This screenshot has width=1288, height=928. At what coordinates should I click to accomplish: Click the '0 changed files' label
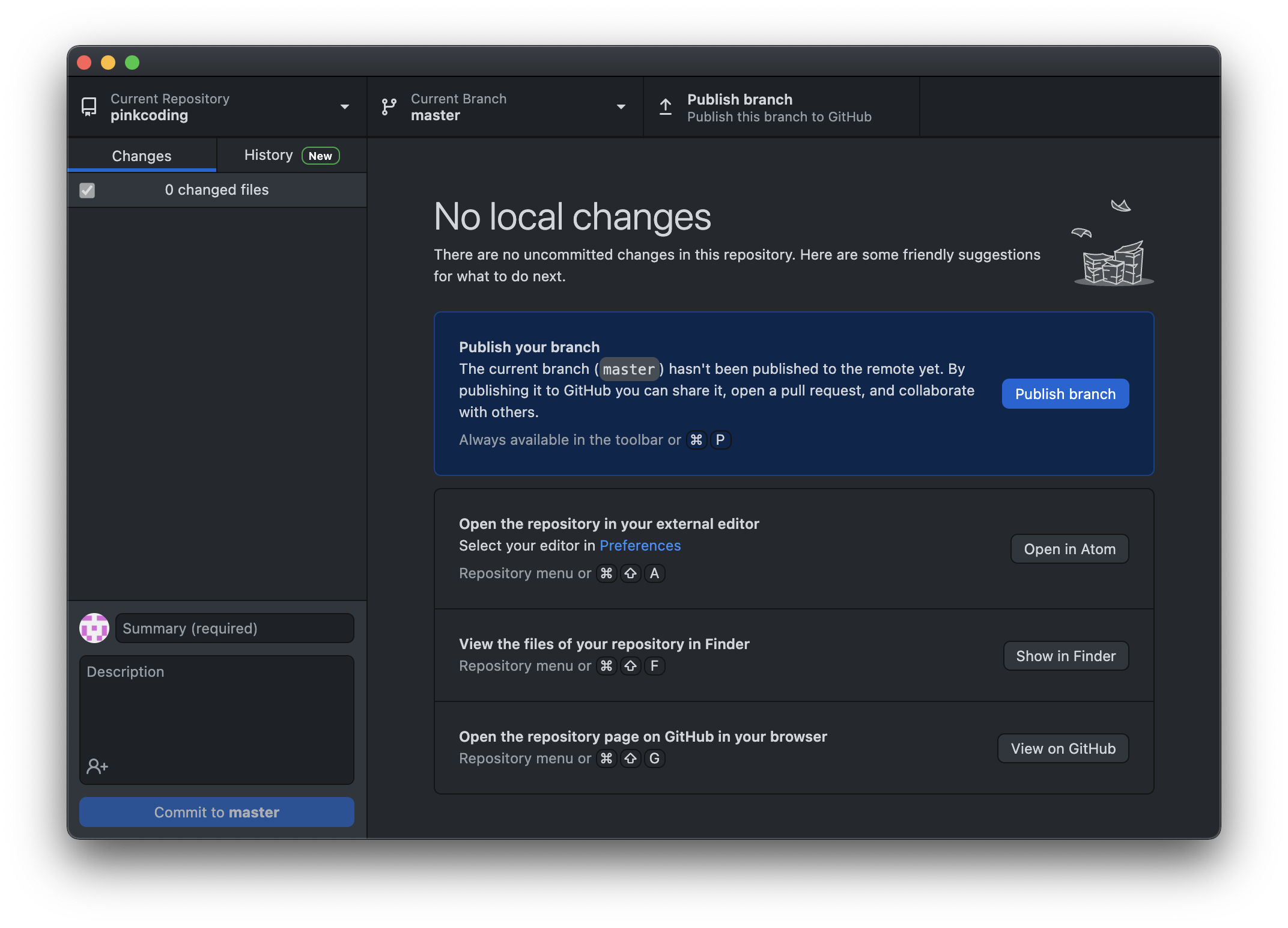tap(217, 189)
